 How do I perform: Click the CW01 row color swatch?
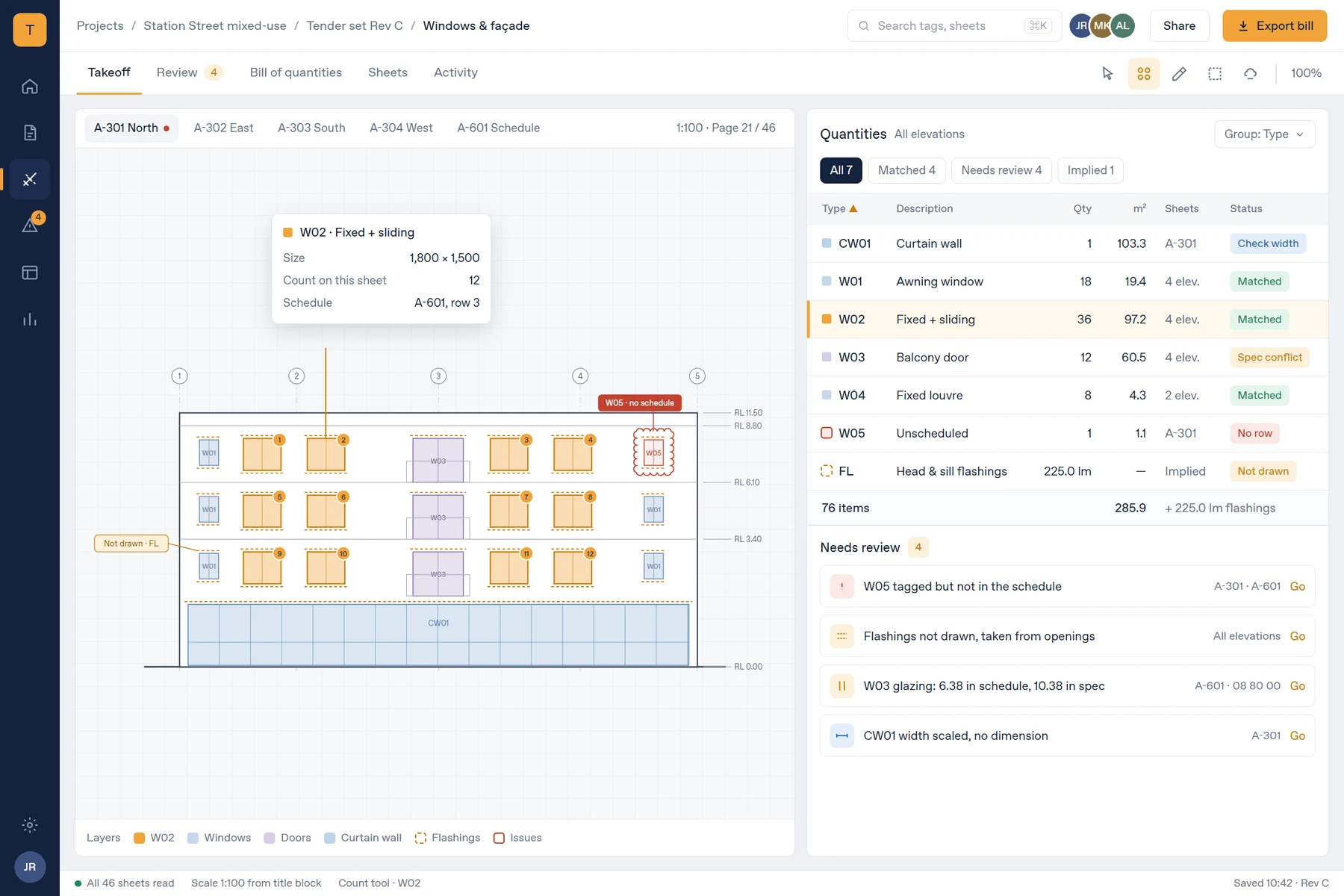click(x=827, y=243)
